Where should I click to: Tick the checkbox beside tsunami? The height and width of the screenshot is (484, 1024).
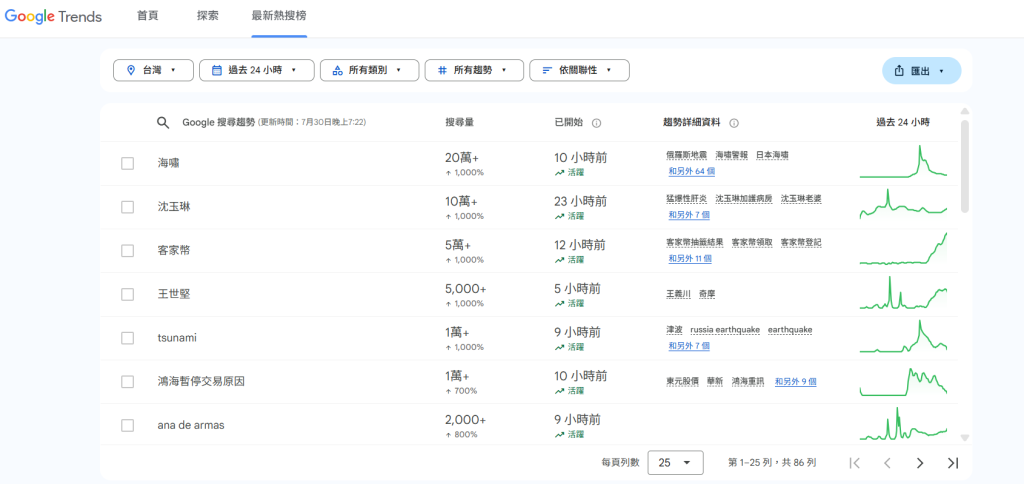[127, 338]
